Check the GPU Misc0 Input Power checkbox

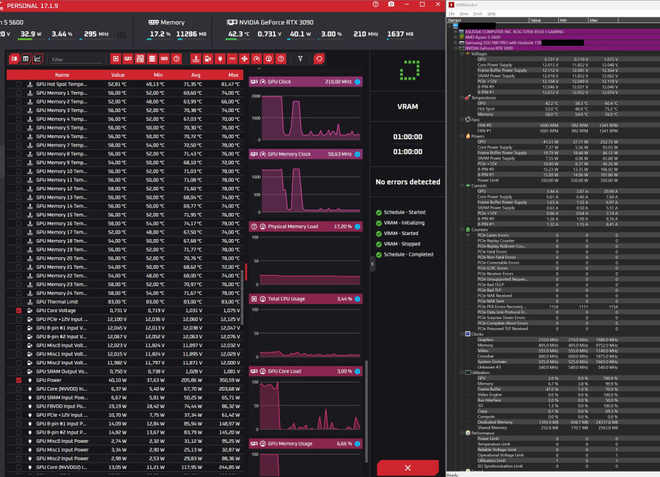pos(19,441)
